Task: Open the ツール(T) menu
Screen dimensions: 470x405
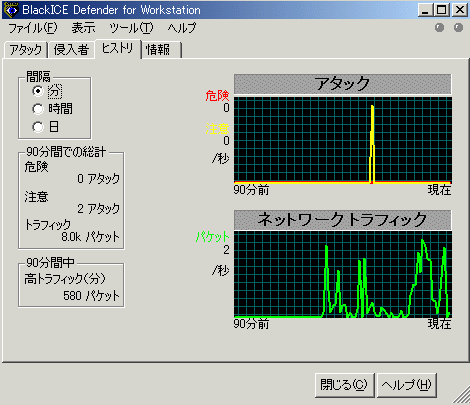Action: pos(131,28)
